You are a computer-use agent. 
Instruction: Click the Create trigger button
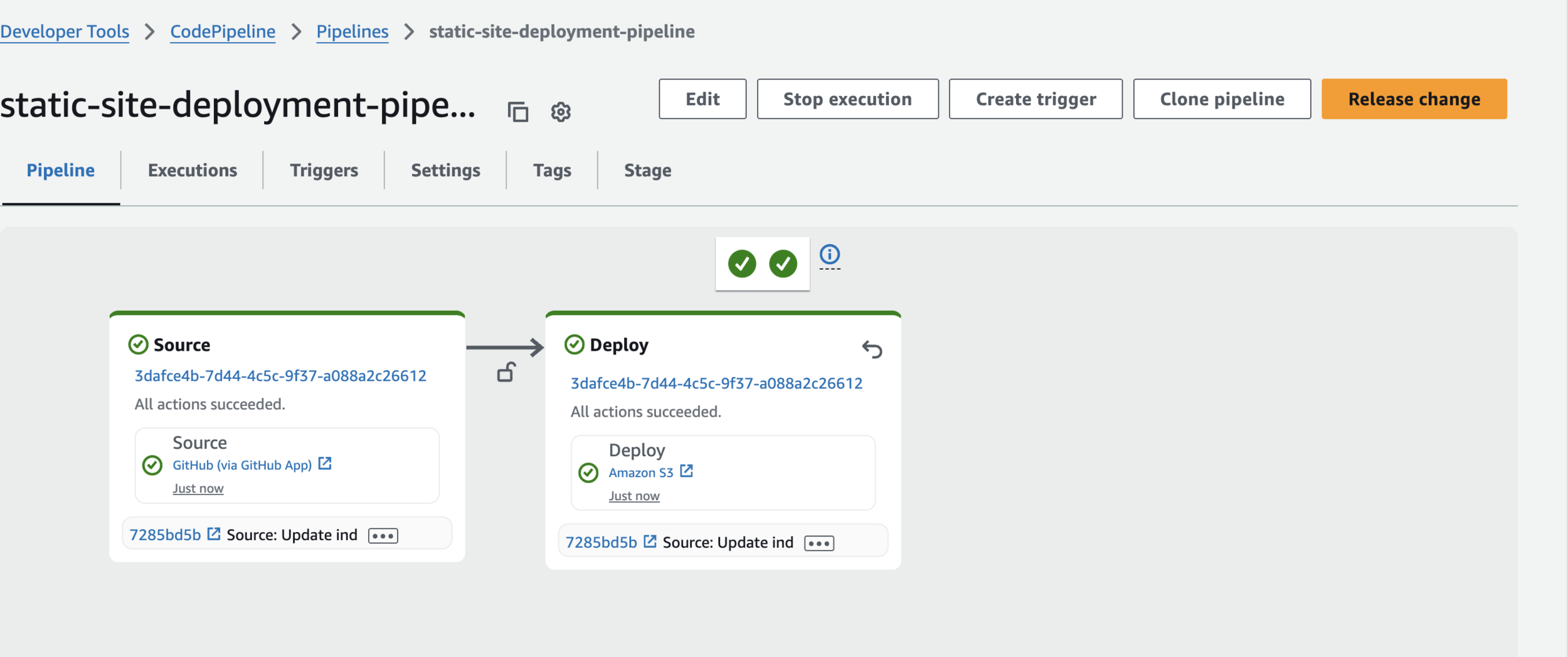coord(1036,99)
